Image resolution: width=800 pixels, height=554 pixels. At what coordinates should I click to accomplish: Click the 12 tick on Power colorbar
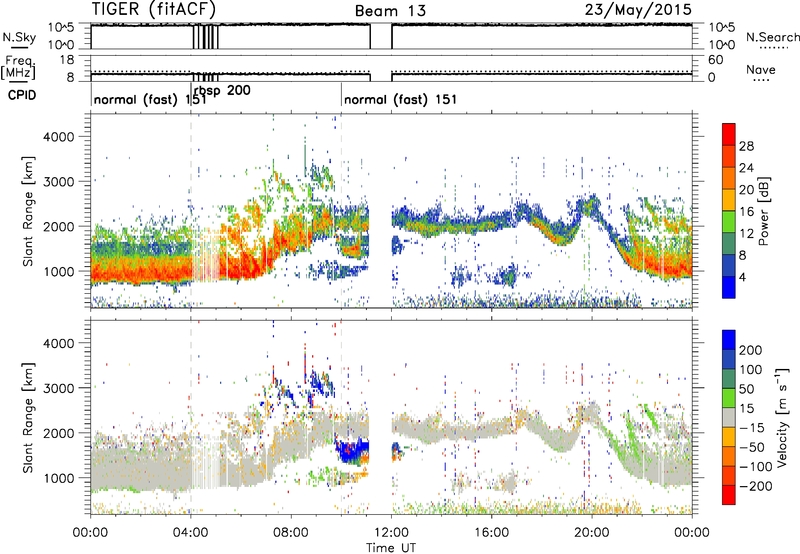[x=746, y=233]
